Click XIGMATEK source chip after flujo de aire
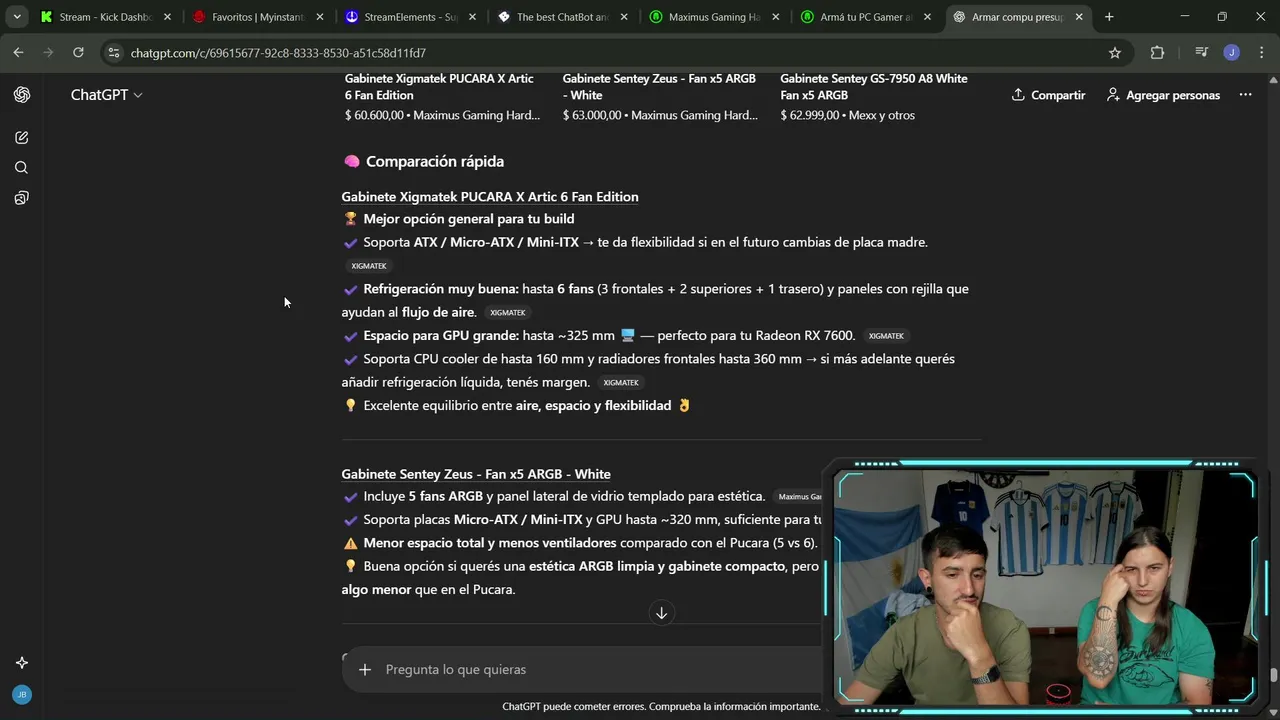Screen dimensions: 1280x720 click(x=508, y=313)
